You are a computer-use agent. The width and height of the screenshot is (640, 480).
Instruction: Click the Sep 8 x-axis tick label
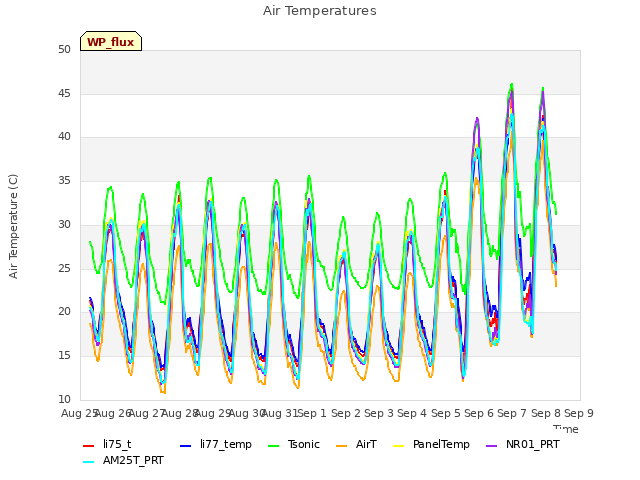click(x=546, y=413)
